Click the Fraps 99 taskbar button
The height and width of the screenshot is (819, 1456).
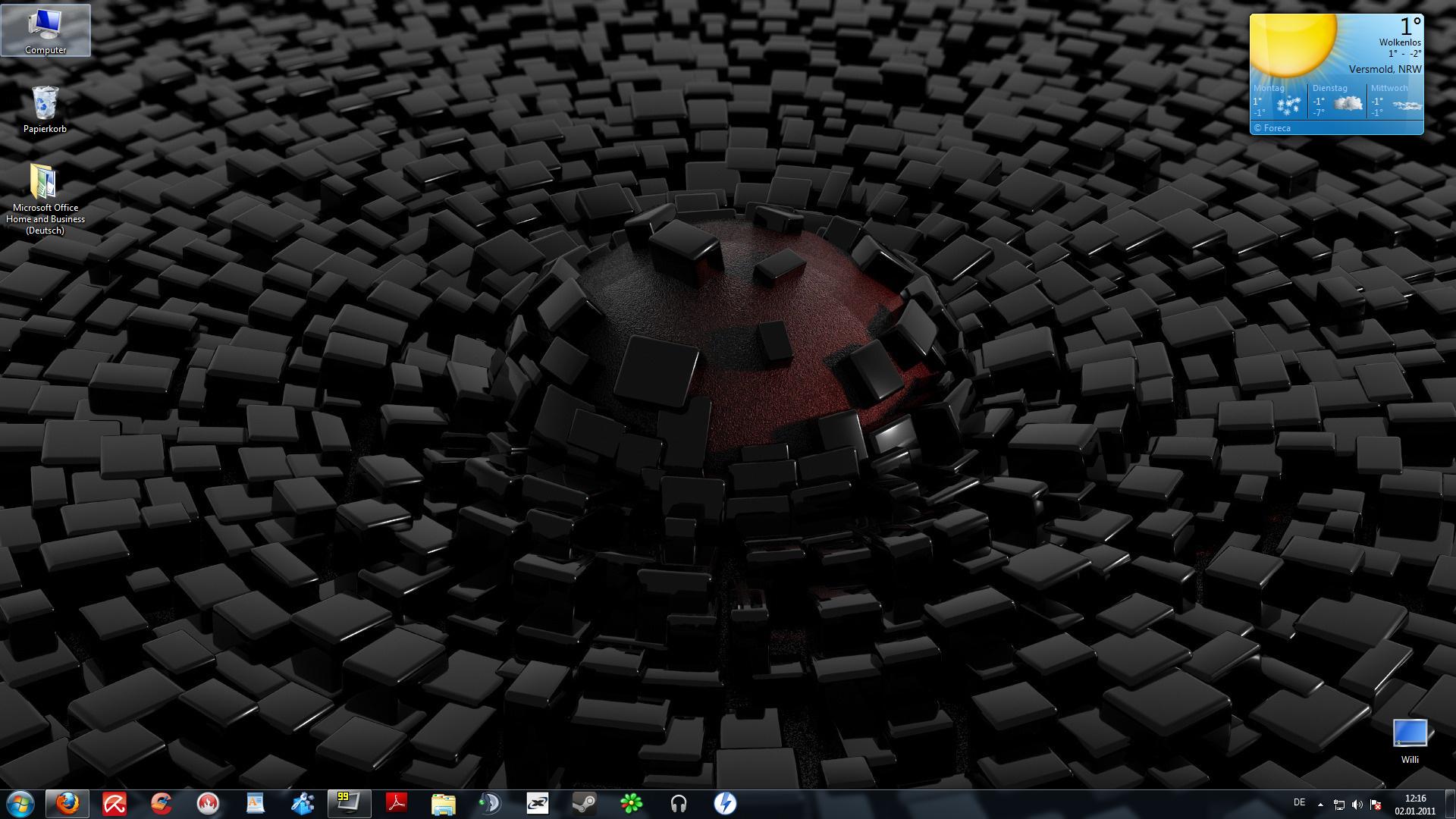coord(349,803)
